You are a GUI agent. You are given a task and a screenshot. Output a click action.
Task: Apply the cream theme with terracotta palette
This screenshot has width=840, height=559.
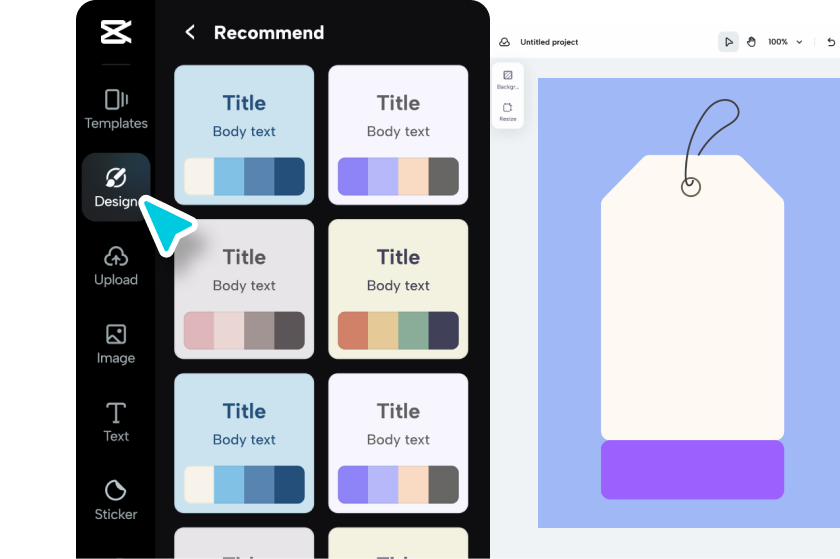coord(398,289)
